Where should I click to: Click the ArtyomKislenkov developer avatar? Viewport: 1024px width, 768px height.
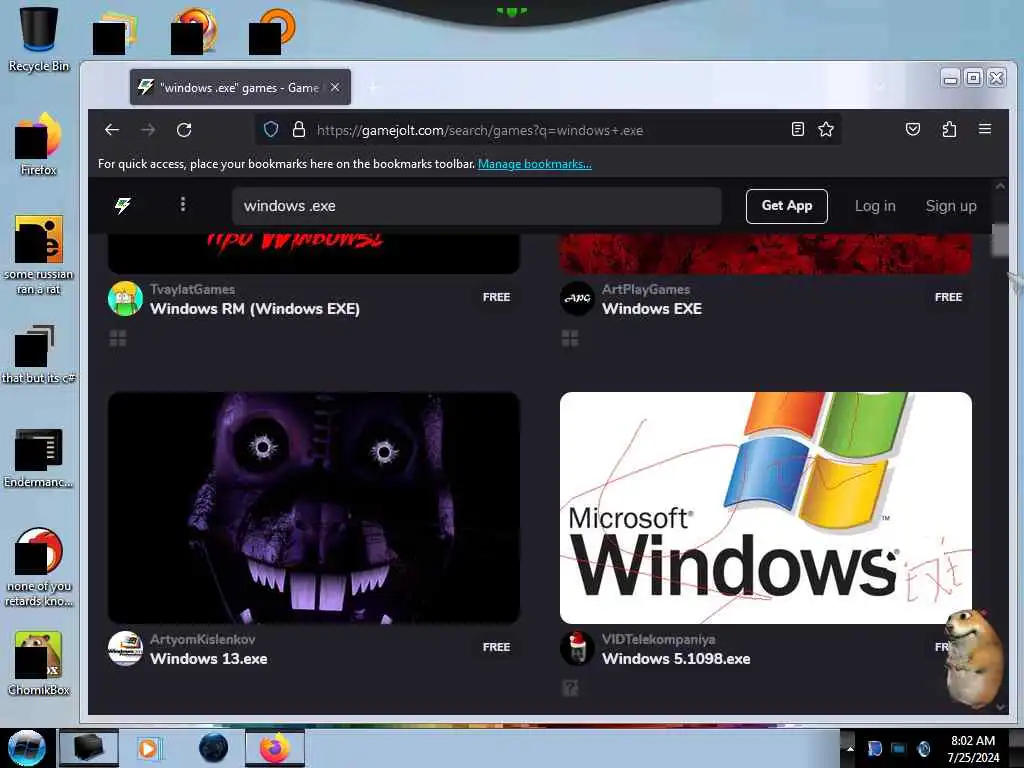click(125, 648)
